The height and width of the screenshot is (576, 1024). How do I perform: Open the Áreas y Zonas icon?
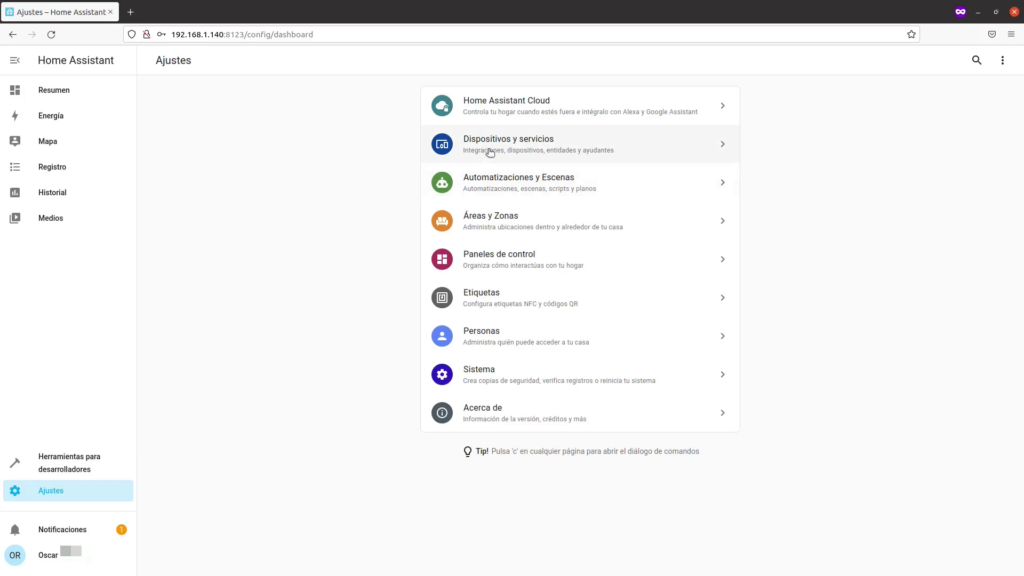(441, 220)
